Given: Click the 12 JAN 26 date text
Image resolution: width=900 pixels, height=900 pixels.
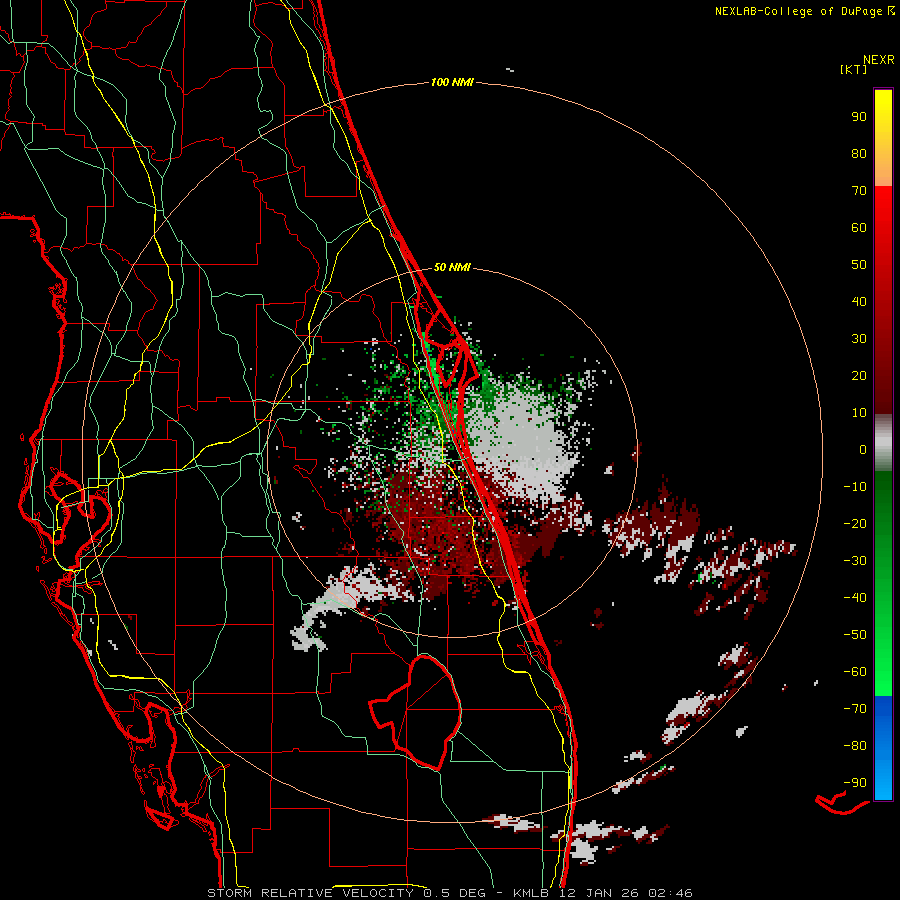Looking at the screenshot, I should tap(599, 893).
